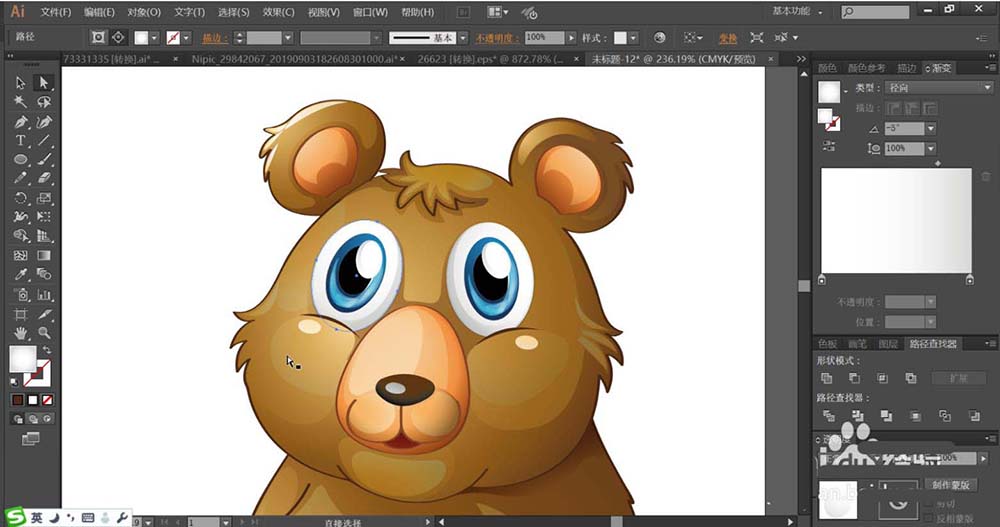
Task: Select the Shape Builder tool
Action: [x=20, y=236]
